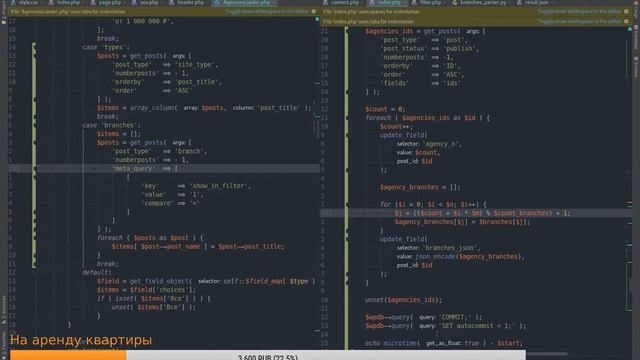
Task: Collapse the 'meta_query' array fold marker
Action: [34, 169]
